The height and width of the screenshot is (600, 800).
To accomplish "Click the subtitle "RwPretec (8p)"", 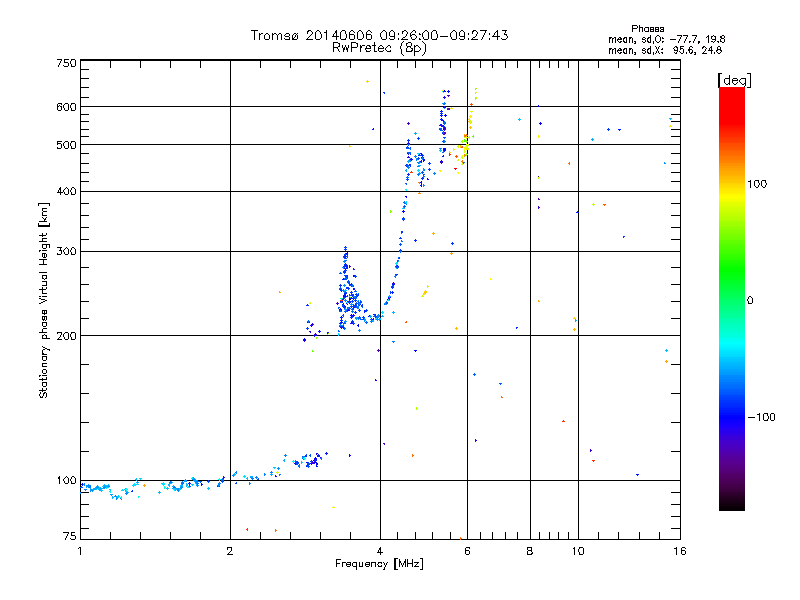I will (379, 48).
